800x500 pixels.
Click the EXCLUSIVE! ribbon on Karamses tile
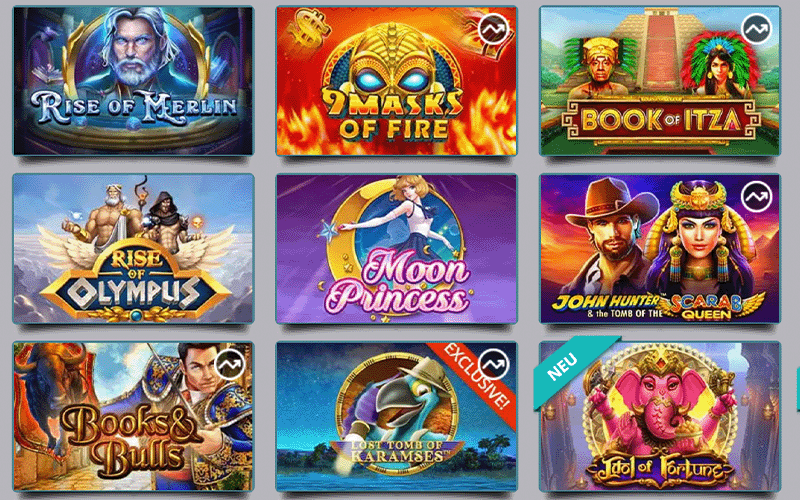(475, 377)
